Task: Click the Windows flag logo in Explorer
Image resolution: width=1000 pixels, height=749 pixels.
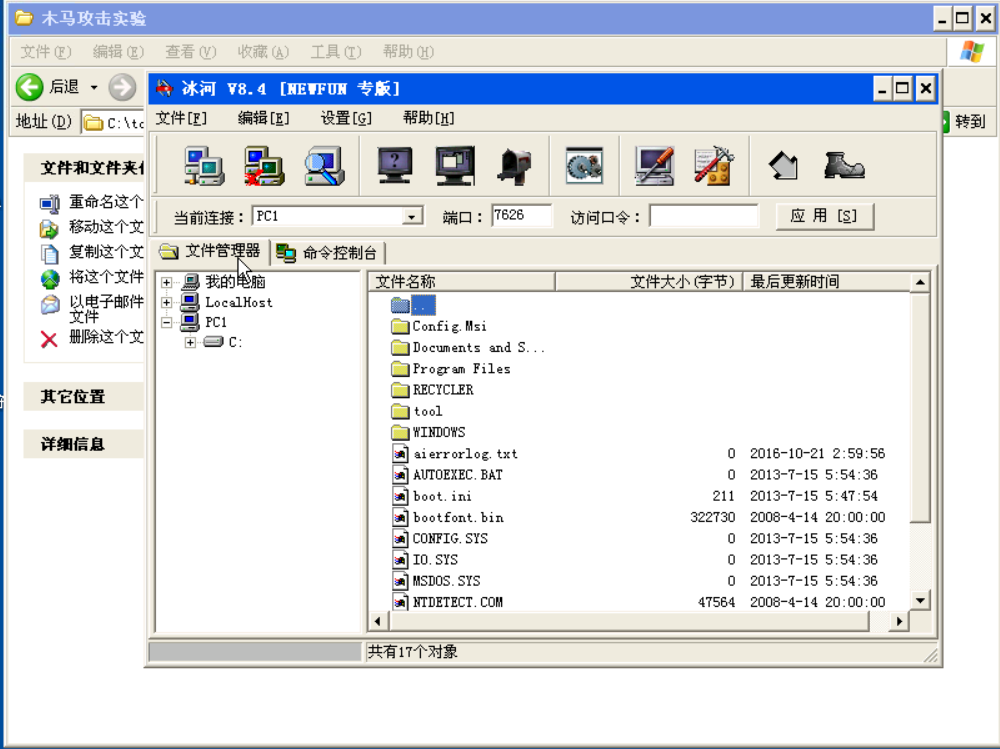Action: pyautogui.click(x=972, y=52)
